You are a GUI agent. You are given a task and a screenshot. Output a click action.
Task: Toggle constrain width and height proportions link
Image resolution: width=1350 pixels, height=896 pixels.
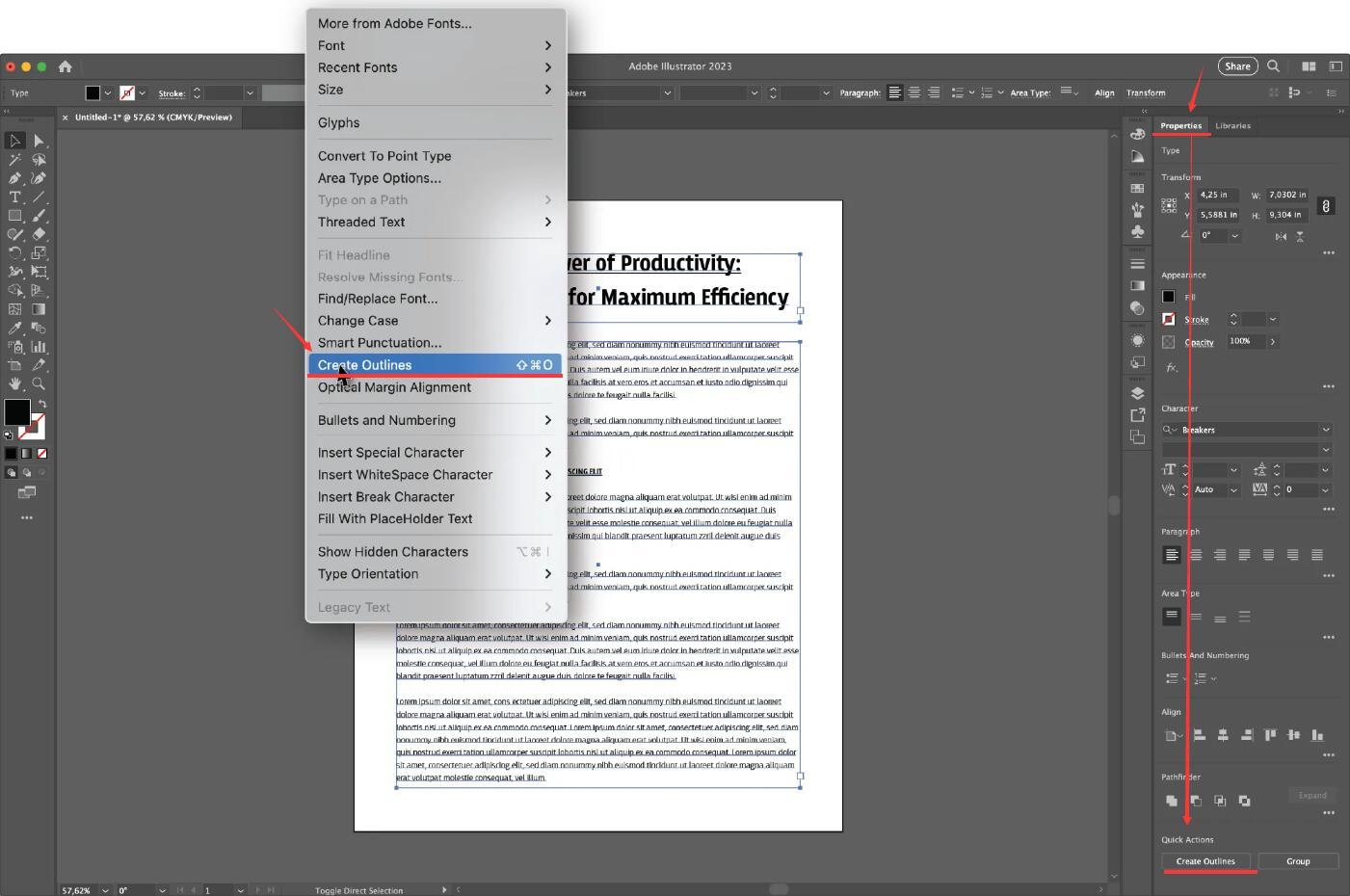coord(1326,205)
